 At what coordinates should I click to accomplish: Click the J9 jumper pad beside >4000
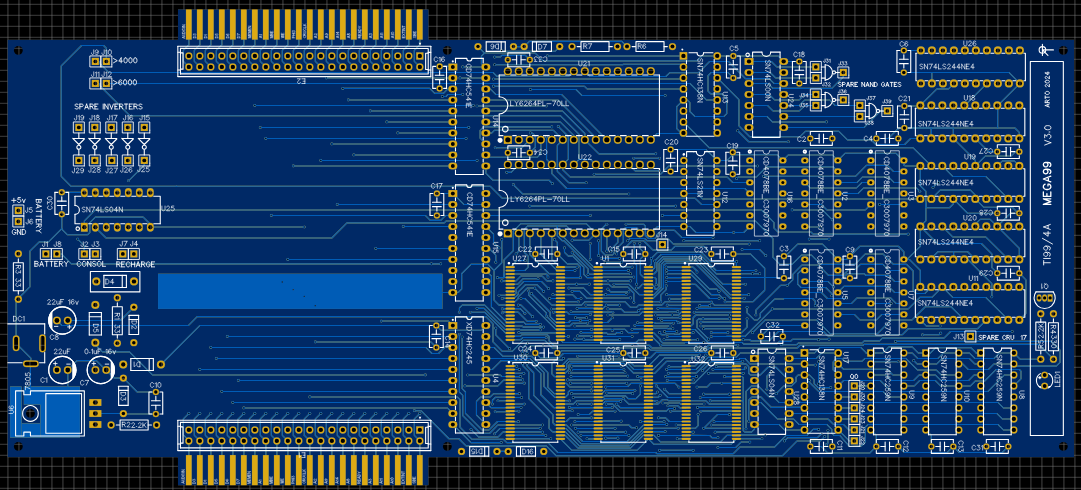[x=96, y=62]
